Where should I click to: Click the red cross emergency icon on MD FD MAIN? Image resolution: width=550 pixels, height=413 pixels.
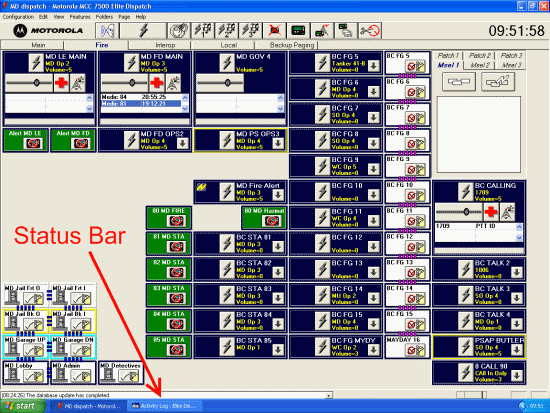pos(156,83)
